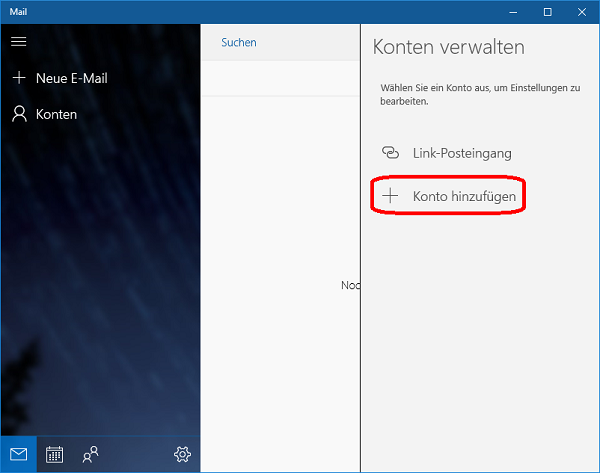Open the Konten section label
Image resolution: width=600 pixels, height=473 pixels.
coord(56,114)
